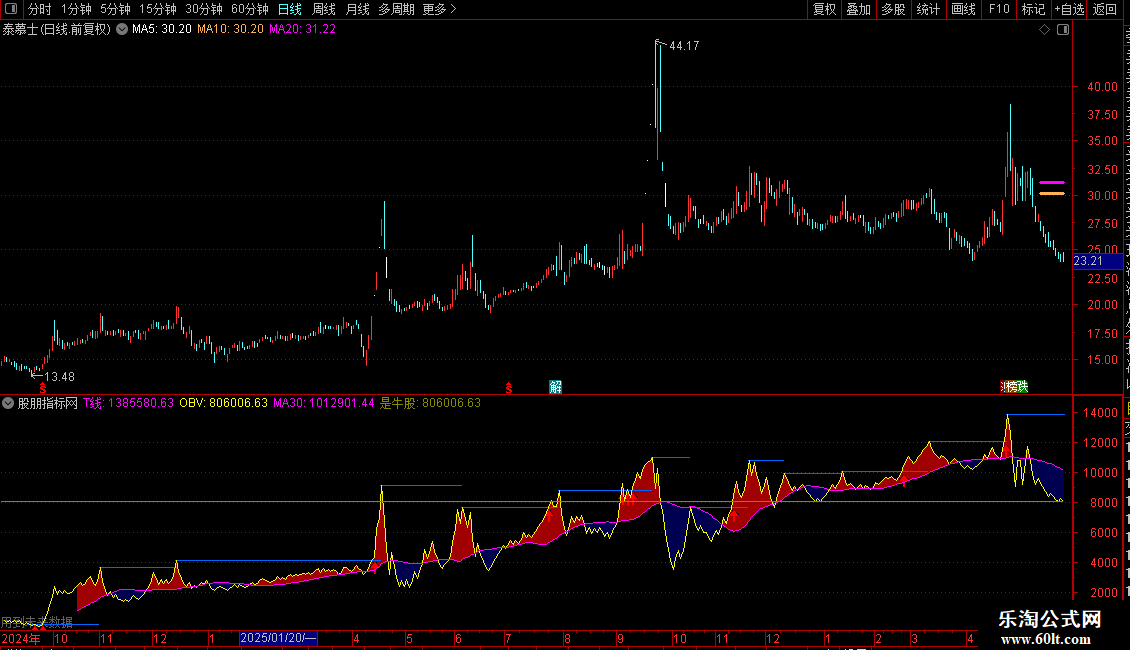The height and width of the screenshot is (650, 1130).
Task: Toggle the side panel icon near price axis
Action: pyautogui.click(x=1063, y=30)
